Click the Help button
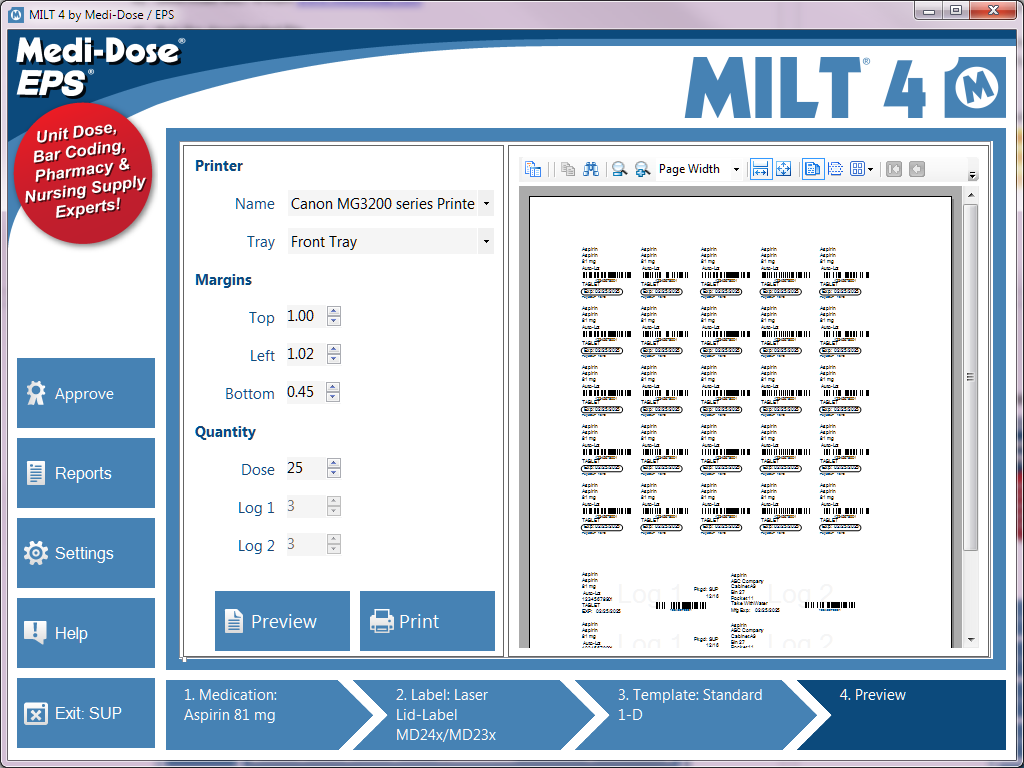Viewport: 1024px width, 768px height. click(x=86, y=633)
